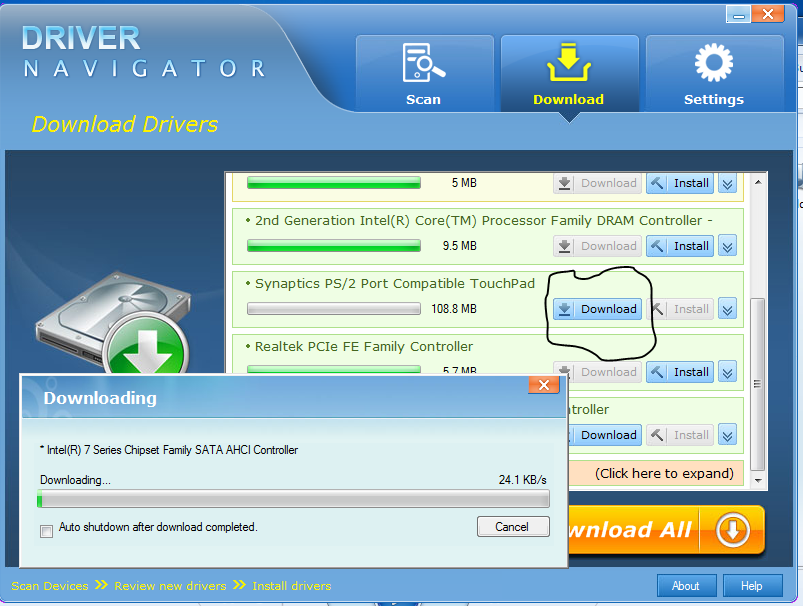
Task: Go to the Install drivers step
Action: [291, 586]
